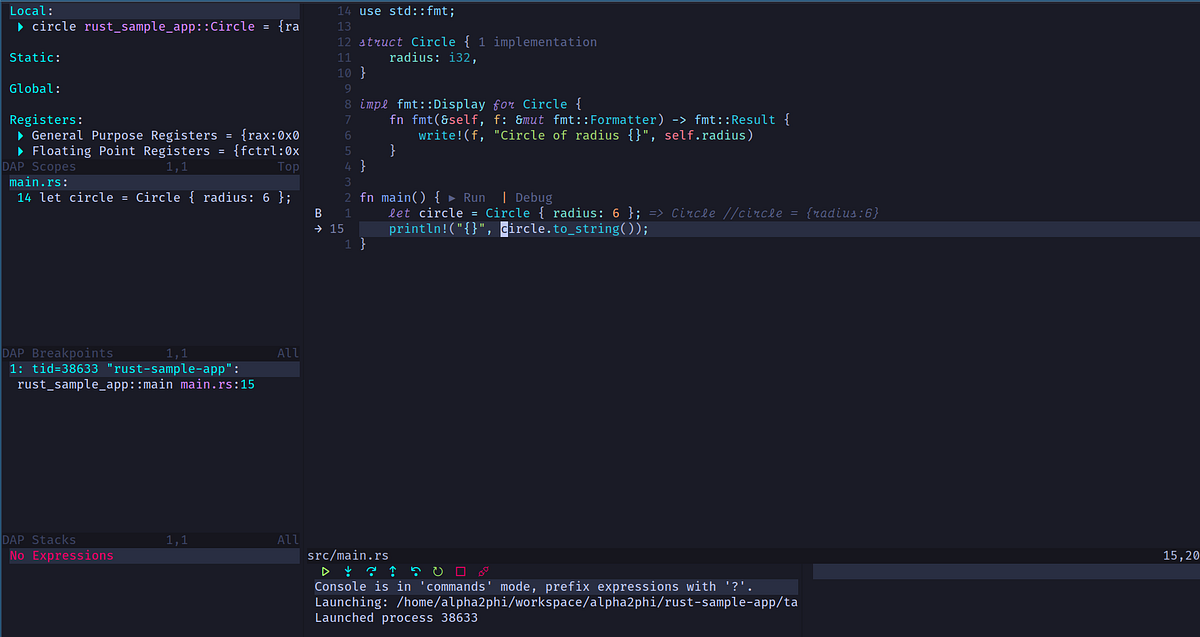Restart the session with circular arrow icon
The height and width of the screenshot is (637, 1200).
437,571
